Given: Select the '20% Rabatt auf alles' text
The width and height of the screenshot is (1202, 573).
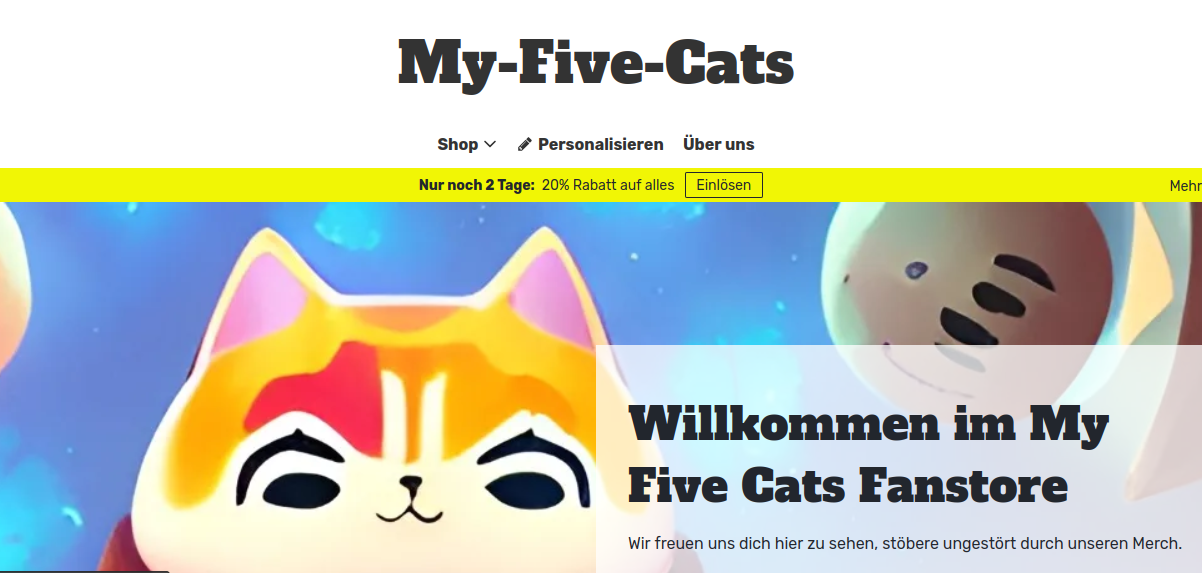Looking at the screenshot, I should point(608,185).
